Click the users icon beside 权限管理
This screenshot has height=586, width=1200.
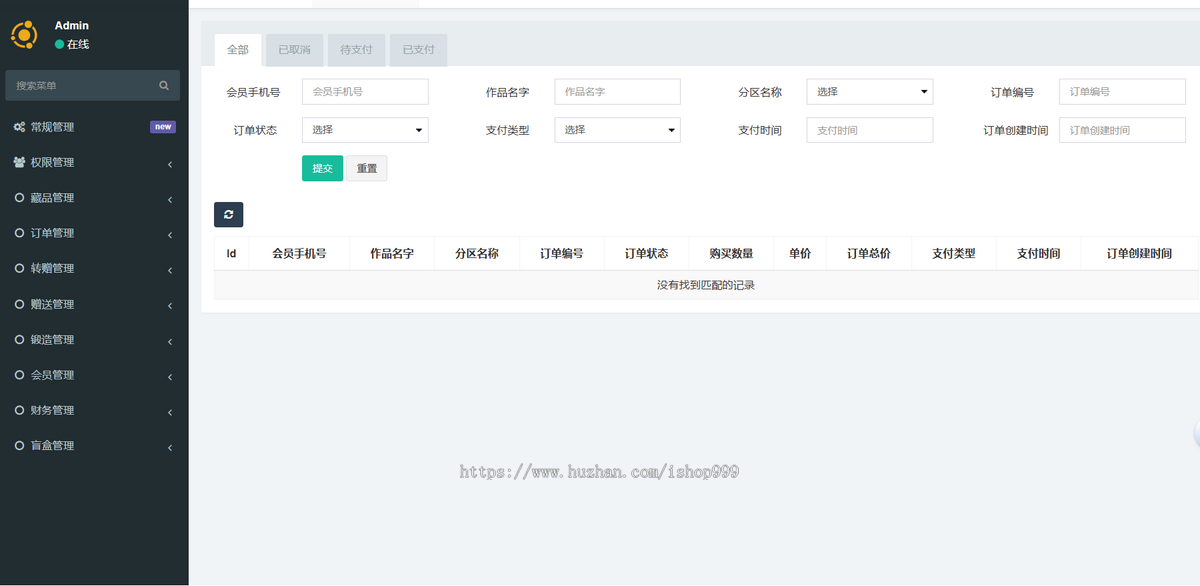point(19,162)
